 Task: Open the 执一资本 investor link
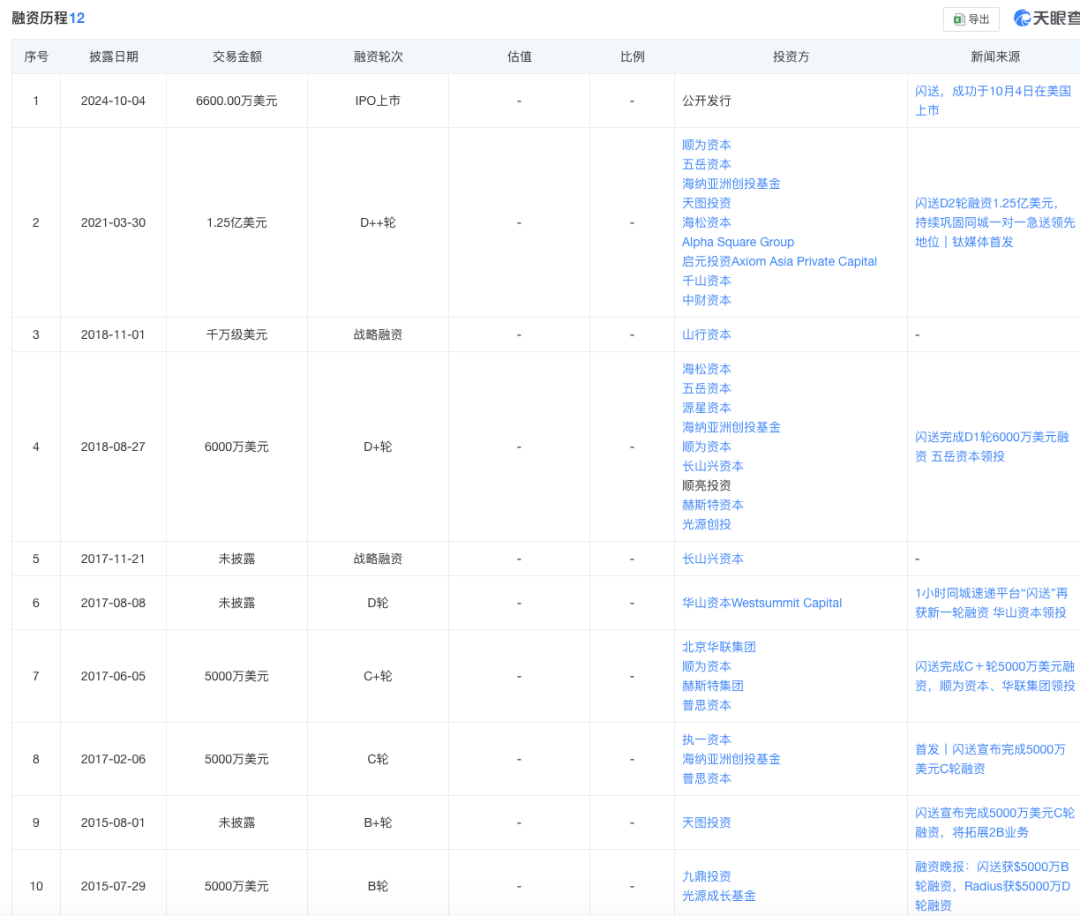coord(706,740)
